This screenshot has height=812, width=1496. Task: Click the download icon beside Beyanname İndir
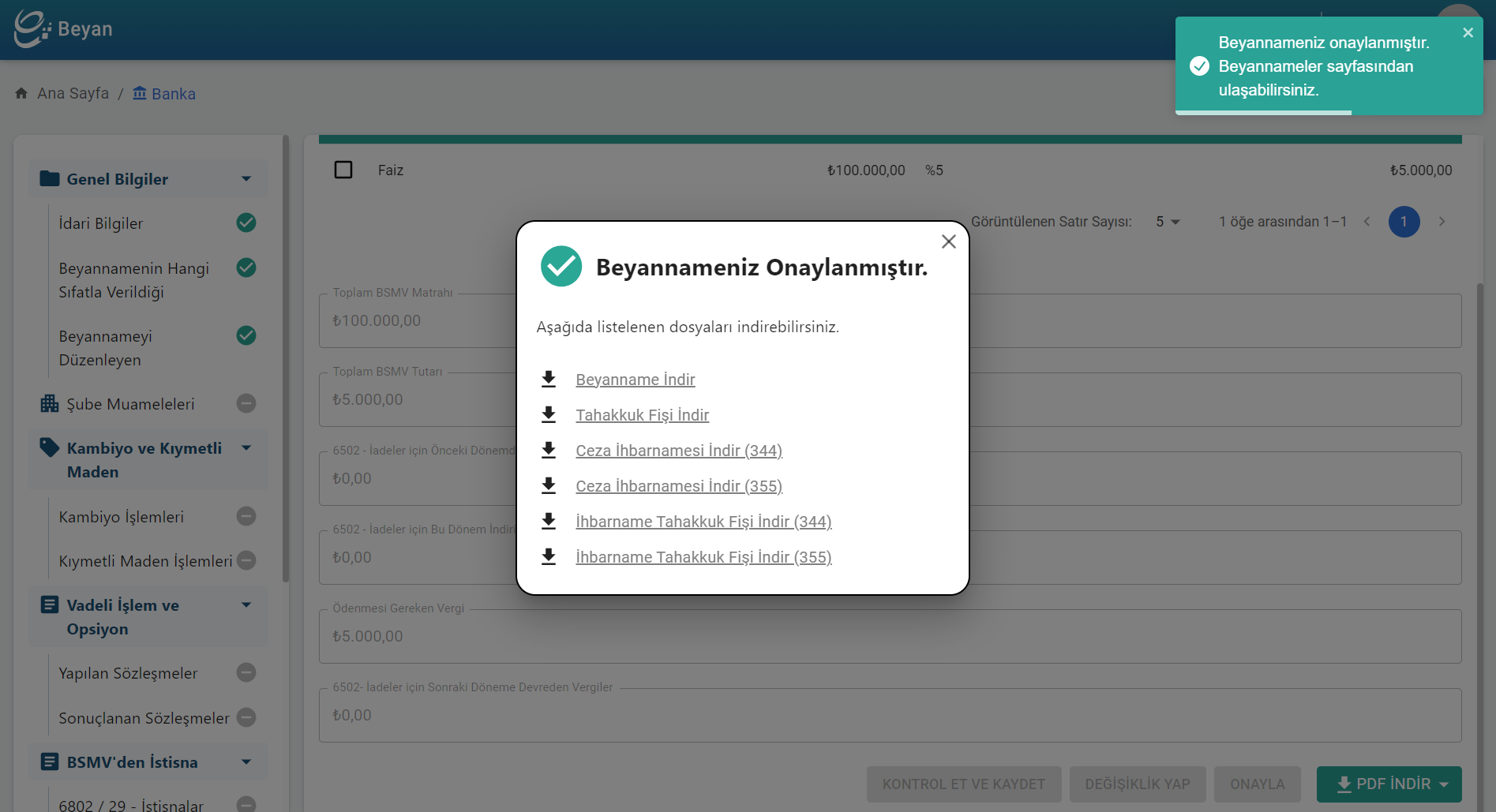click(x=549, y=379)
